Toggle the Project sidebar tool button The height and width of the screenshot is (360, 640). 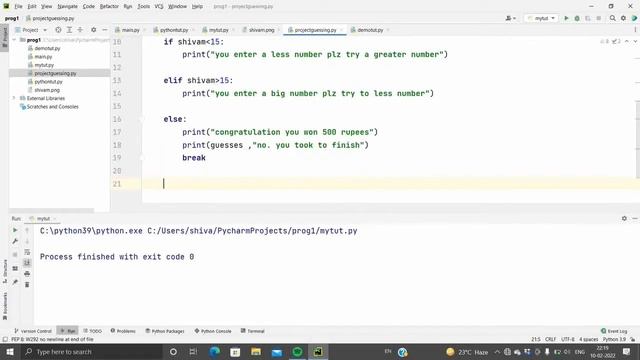point(4,37)
